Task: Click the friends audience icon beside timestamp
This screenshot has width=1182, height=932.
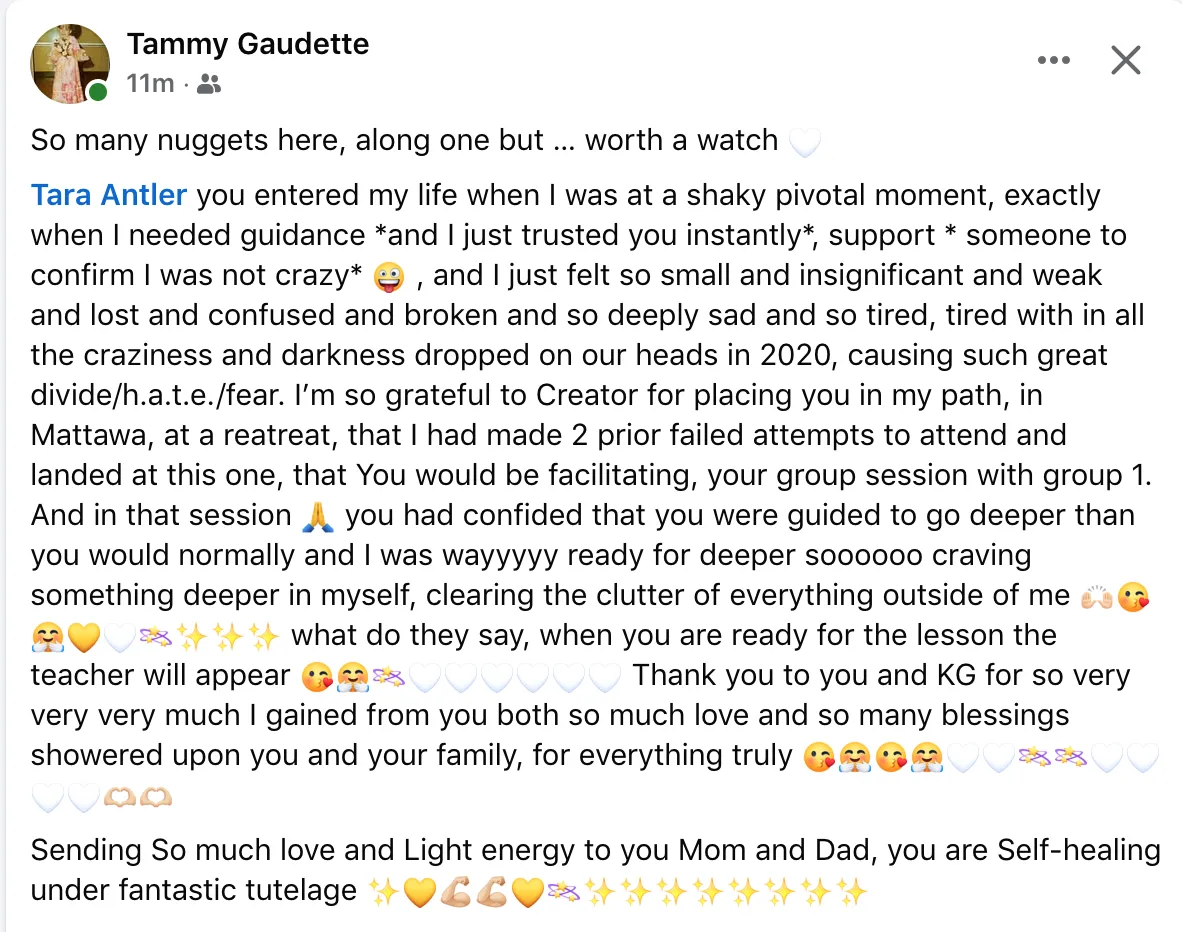Action: tap(209, 84)
